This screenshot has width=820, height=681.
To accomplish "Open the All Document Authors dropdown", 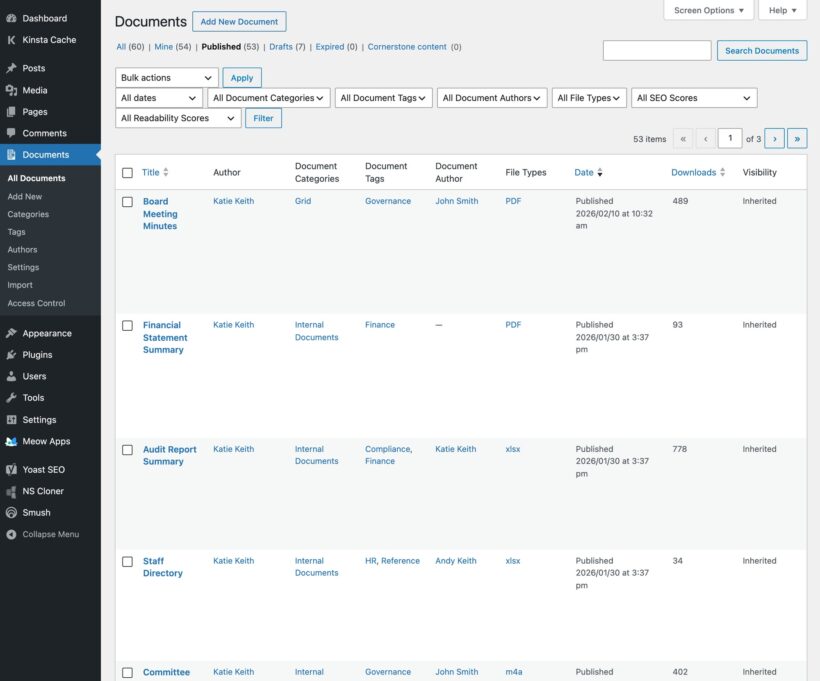I will coord(492,98).
